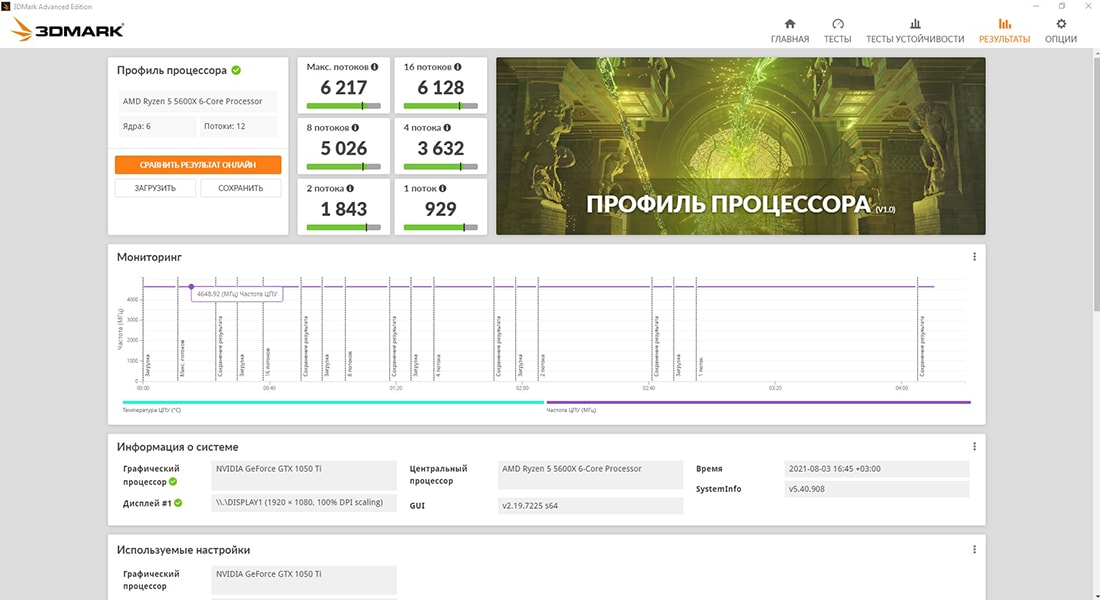Click info icon next to Макс. потоков

click(375, 68)
